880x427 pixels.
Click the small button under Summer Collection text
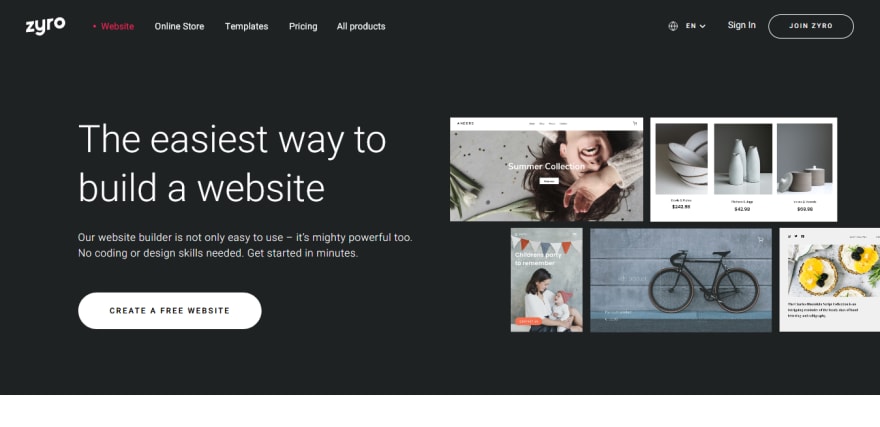(548, 181)
